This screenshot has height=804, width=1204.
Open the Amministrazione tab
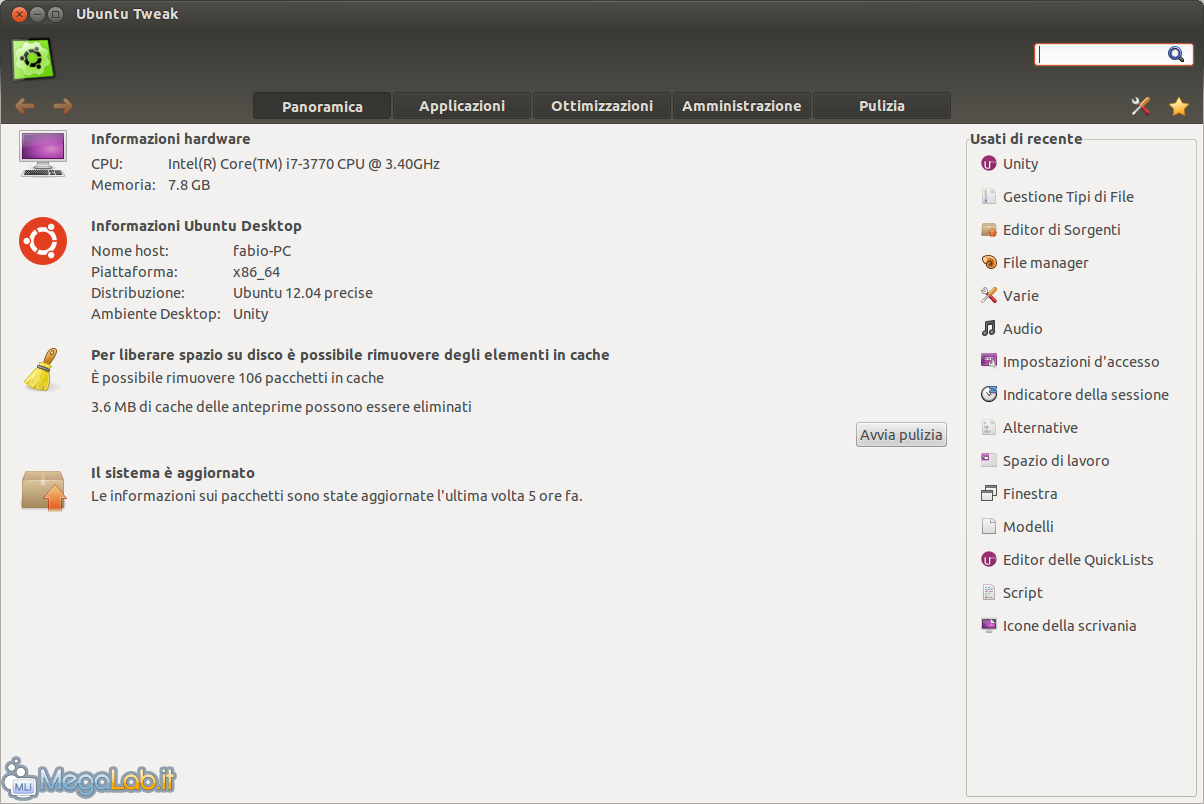tap(742, 106)
